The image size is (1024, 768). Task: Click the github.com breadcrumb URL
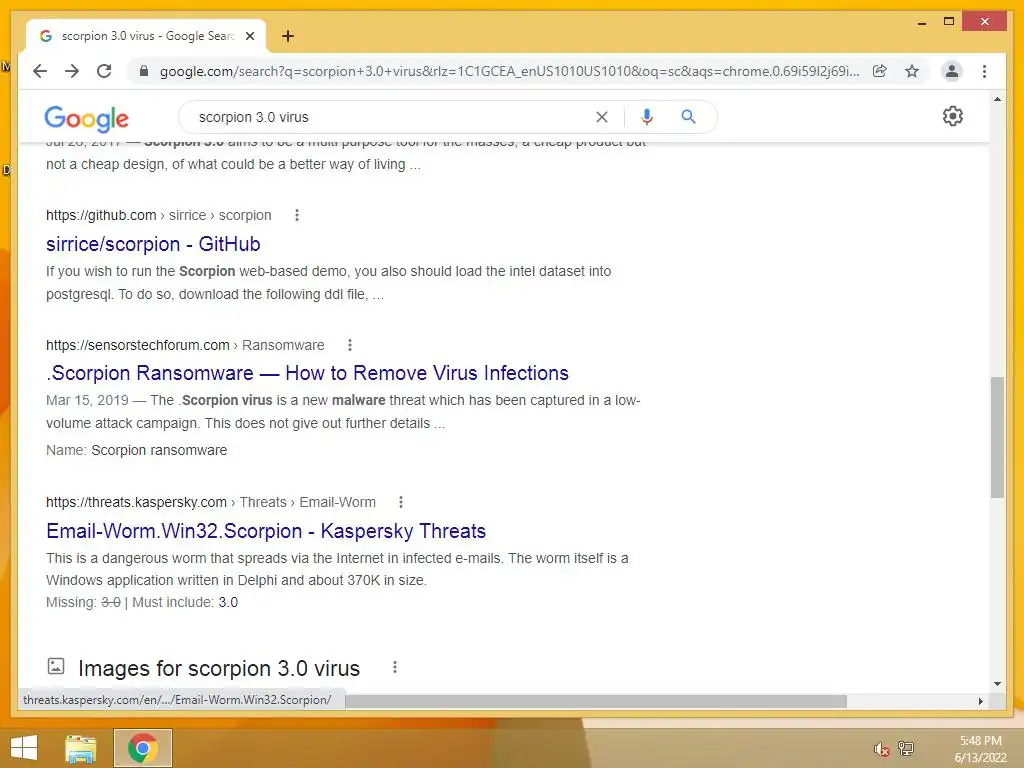point(158,215)
